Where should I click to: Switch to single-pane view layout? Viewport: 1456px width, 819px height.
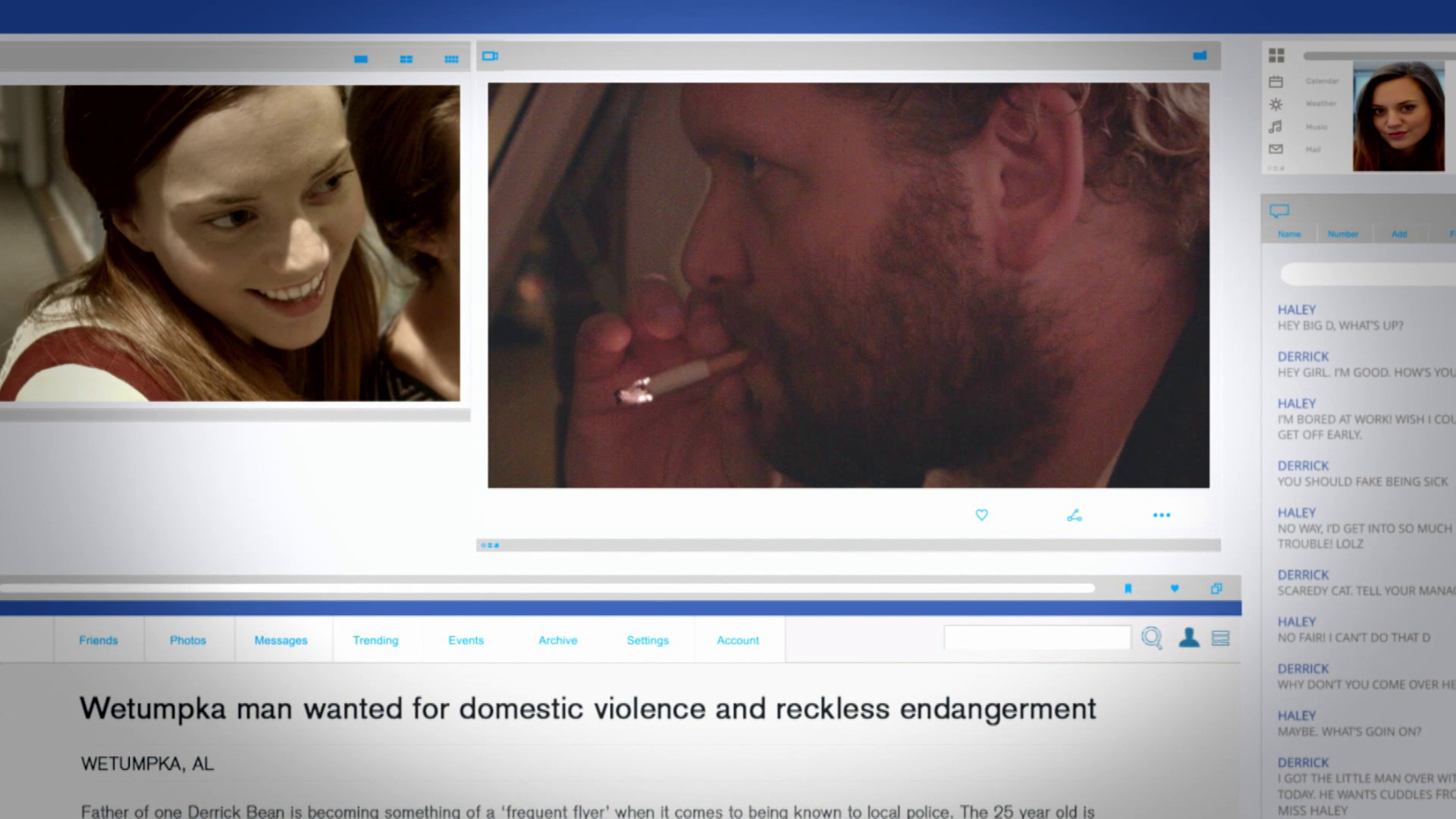click(x=361, y=59)
